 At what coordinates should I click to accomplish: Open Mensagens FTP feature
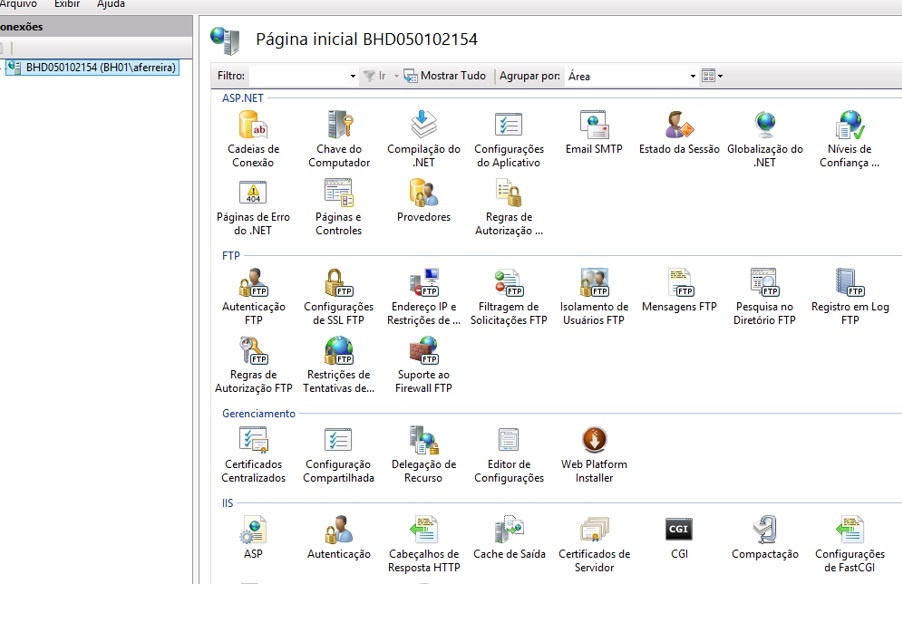[679, 291]
